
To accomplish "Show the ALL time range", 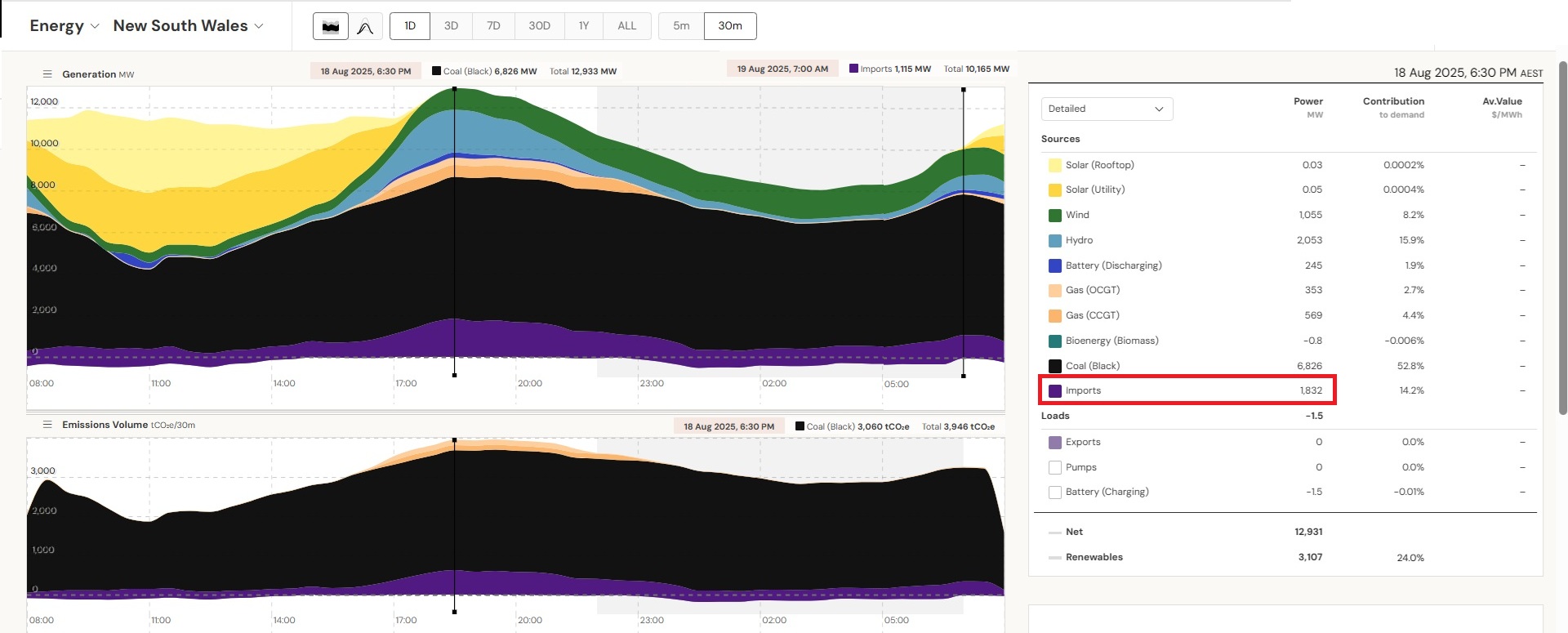I will (626, 26).
